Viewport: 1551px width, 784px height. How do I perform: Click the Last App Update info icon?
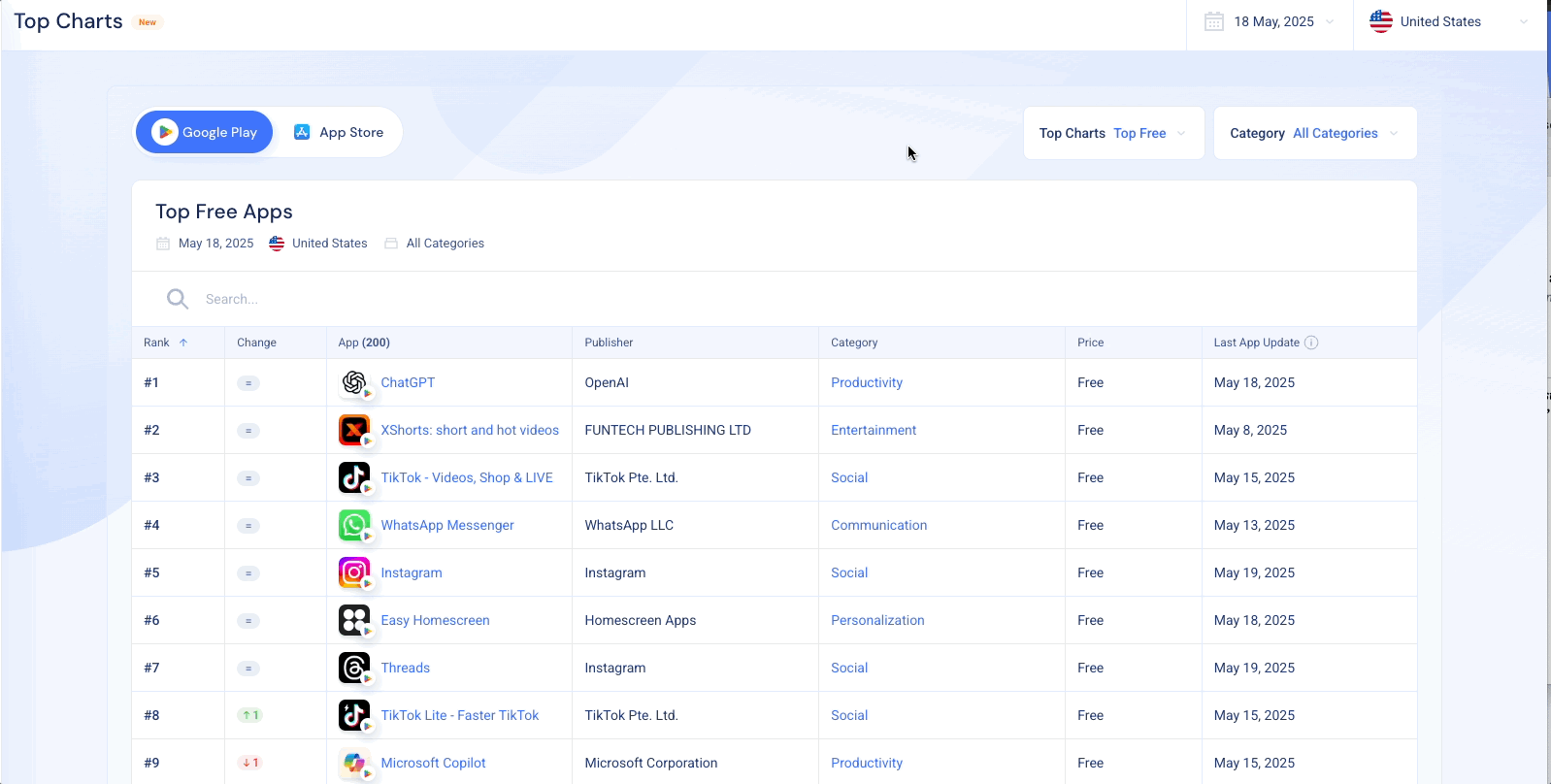(x=1311, y=343)
